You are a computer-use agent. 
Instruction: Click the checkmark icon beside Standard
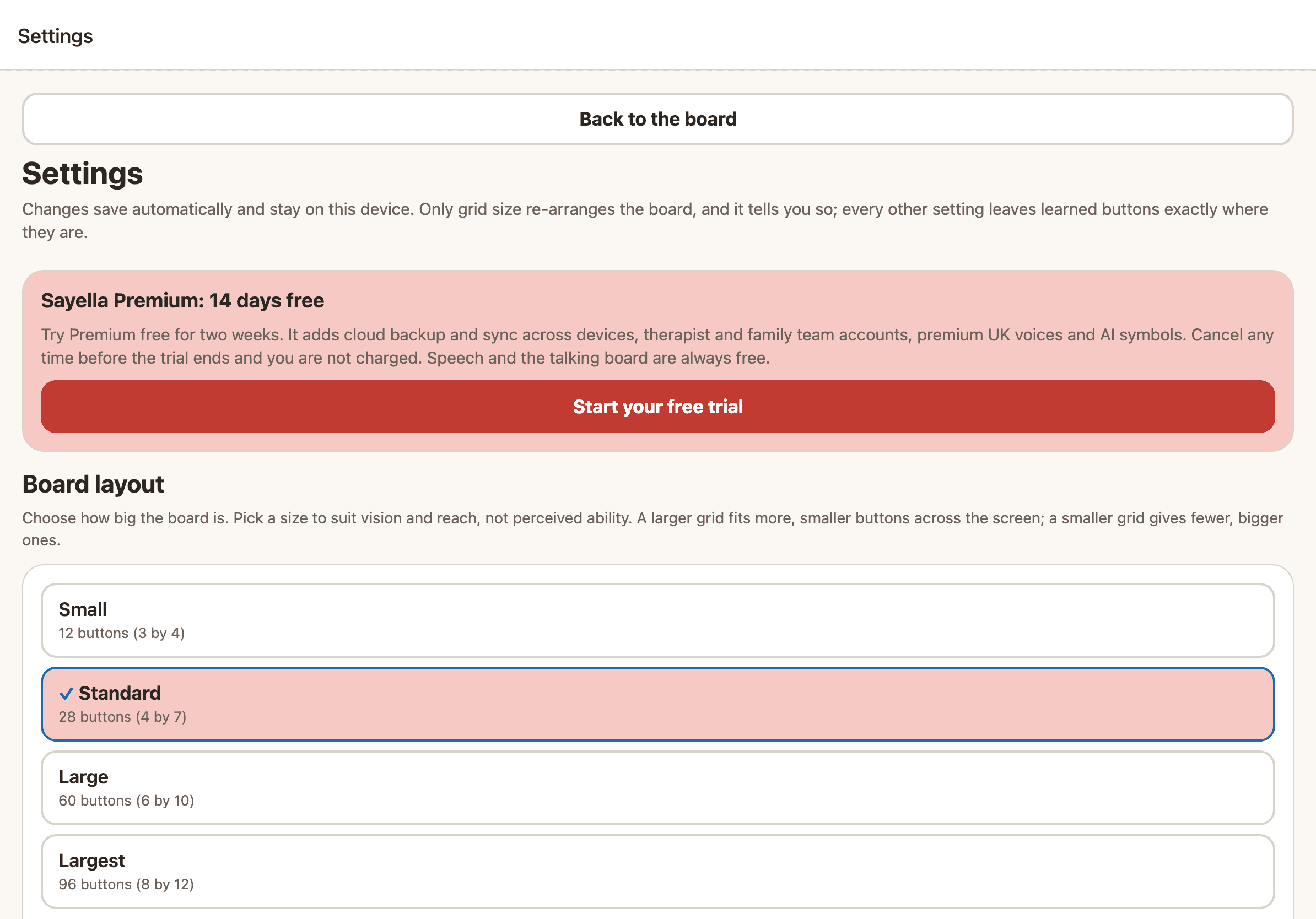pos(67,693)
